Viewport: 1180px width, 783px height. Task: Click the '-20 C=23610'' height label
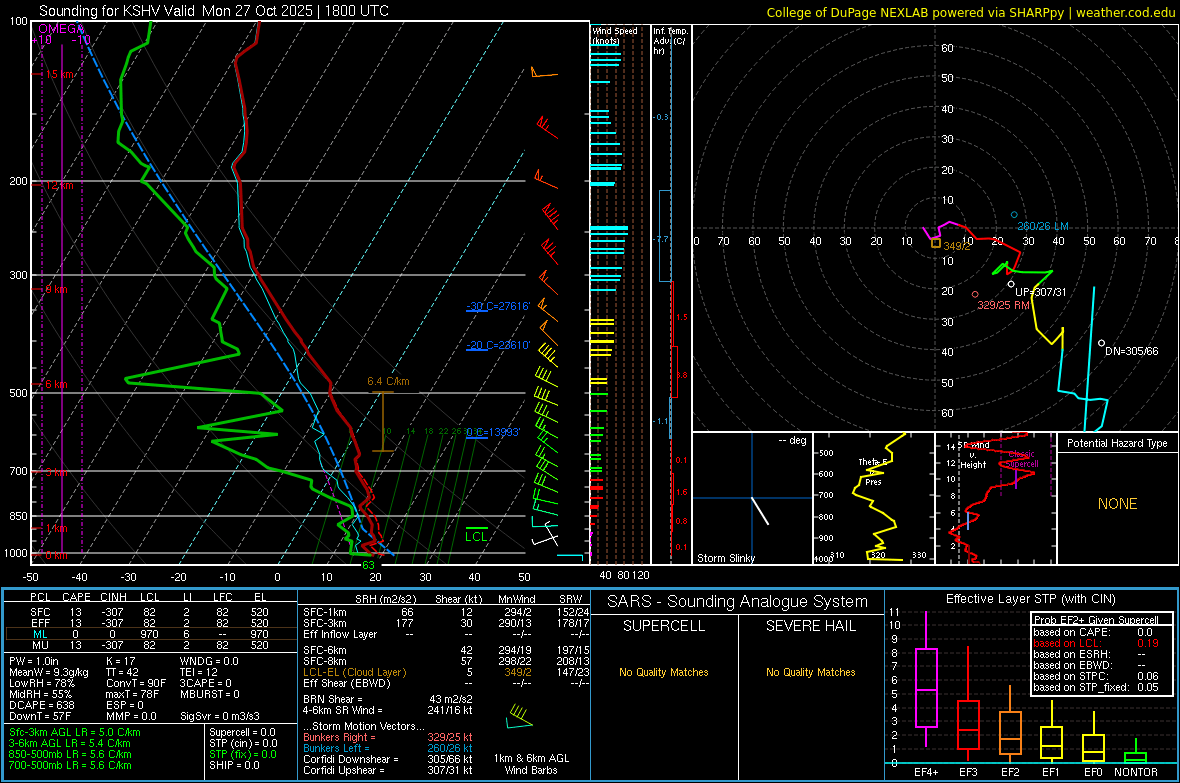[x=498, y=346]
